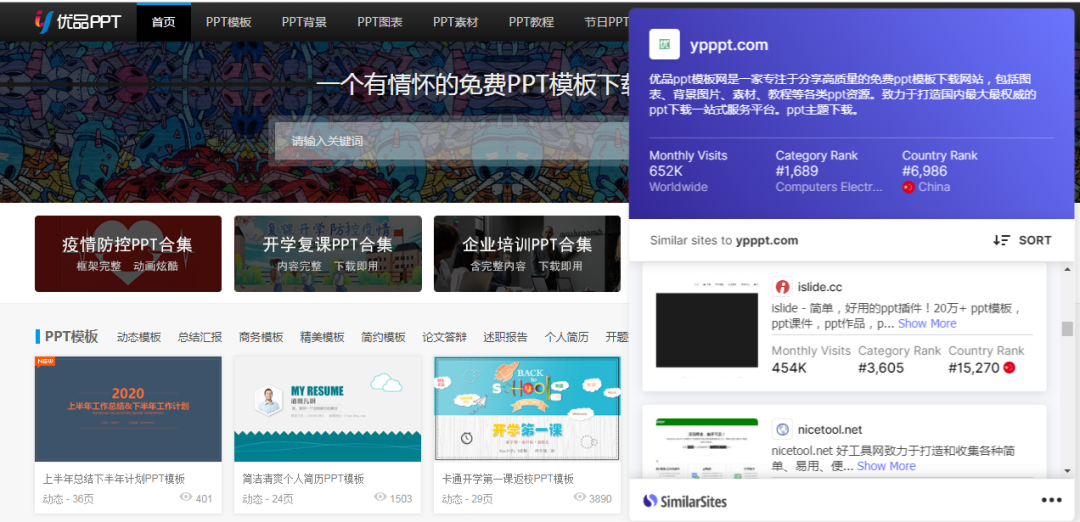Open the 首页 nav tab

coord(163,22)
